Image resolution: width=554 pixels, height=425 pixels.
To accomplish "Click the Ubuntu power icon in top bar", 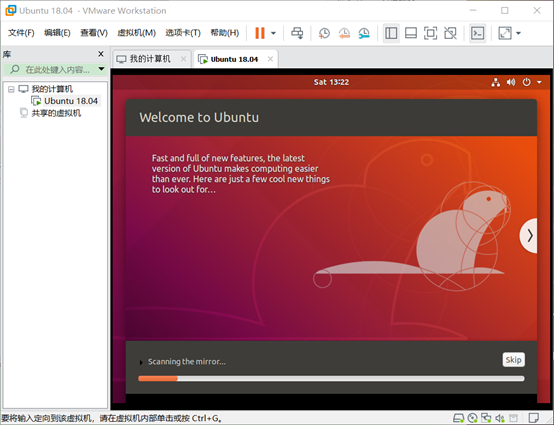I will pyautogui.click(x=526, y=82).
